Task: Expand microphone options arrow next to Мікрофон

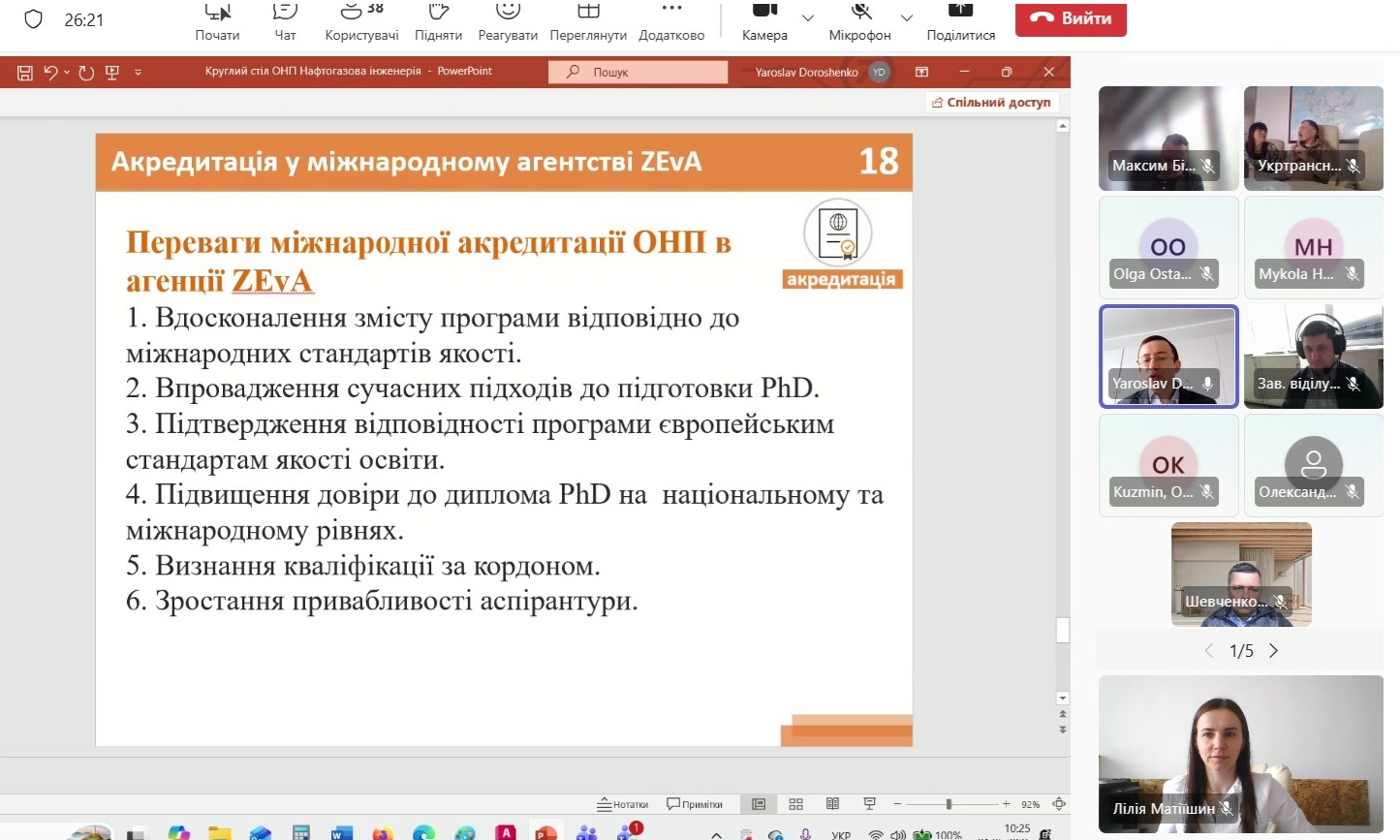Action: click(907, 17)
